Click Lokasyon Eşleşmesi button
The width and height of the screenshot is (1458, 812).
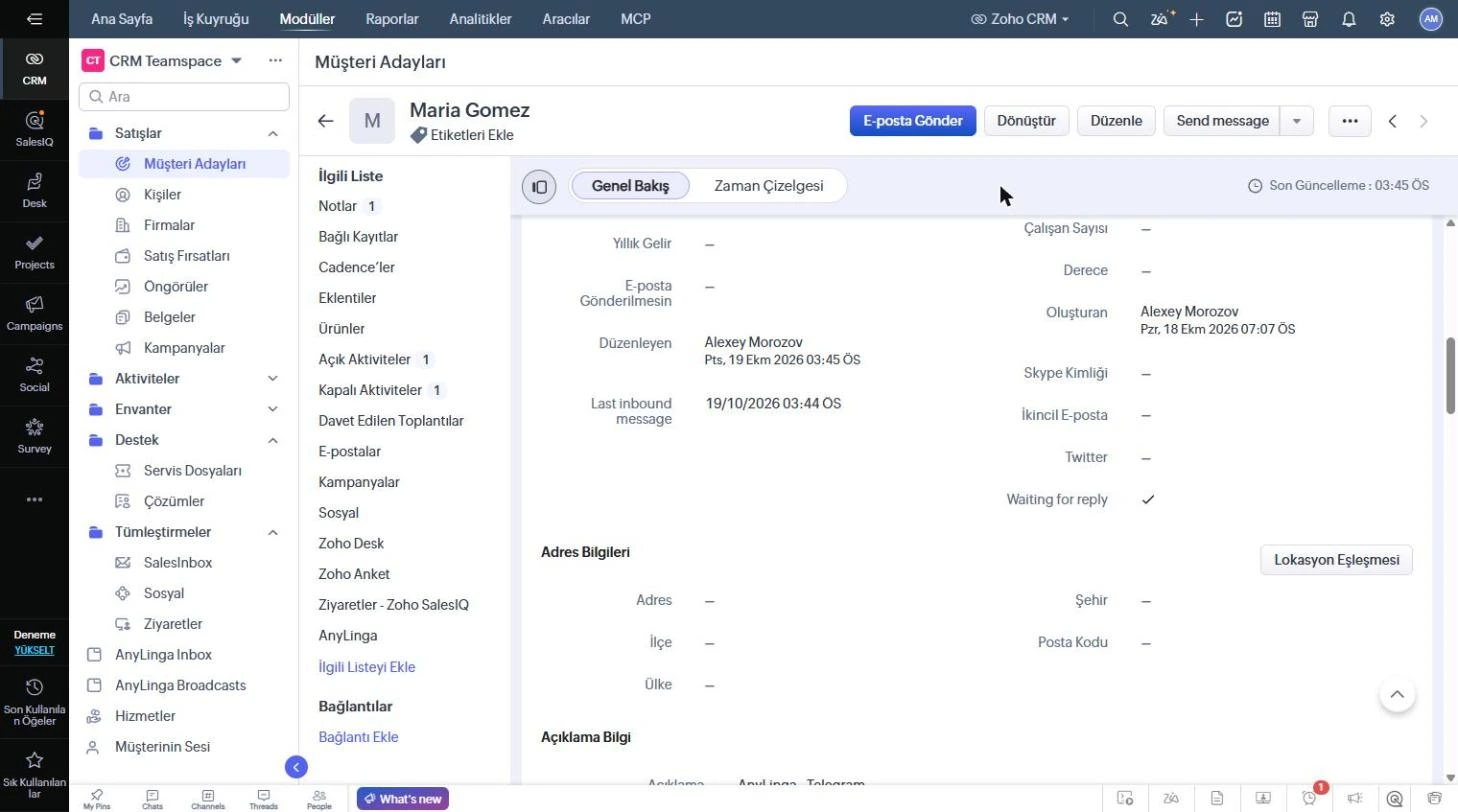[1336, 560]
